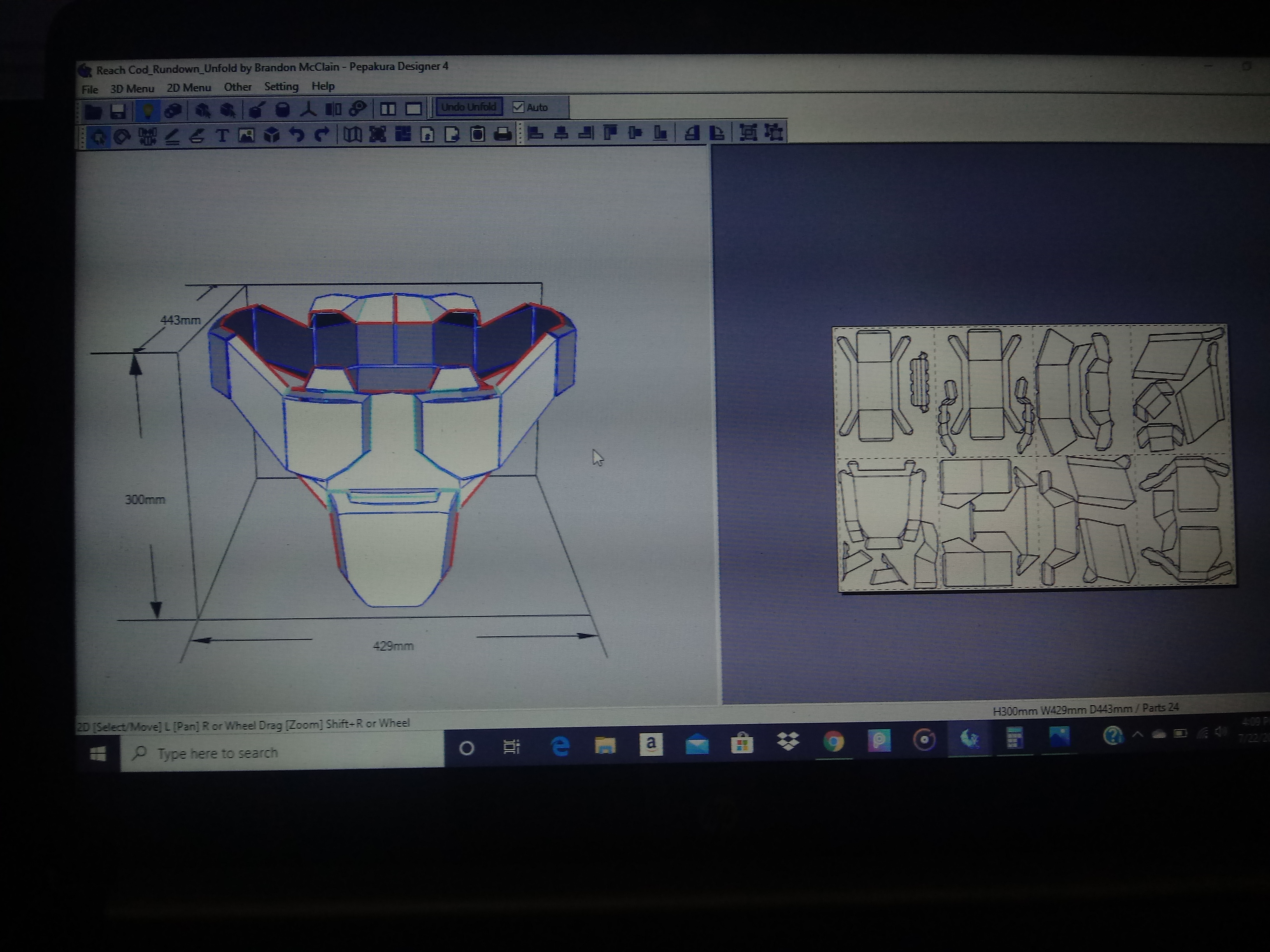The height and width of the screenshot is (952, 1270).
Task: Click the last distribute spacing icon
Action: 774,132
